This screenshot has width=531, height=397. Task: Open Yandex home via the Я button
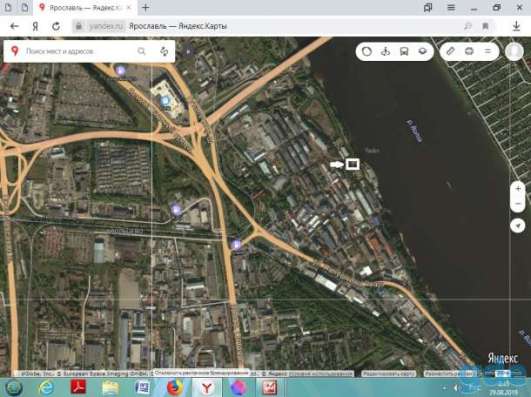[x=35, y=26]
